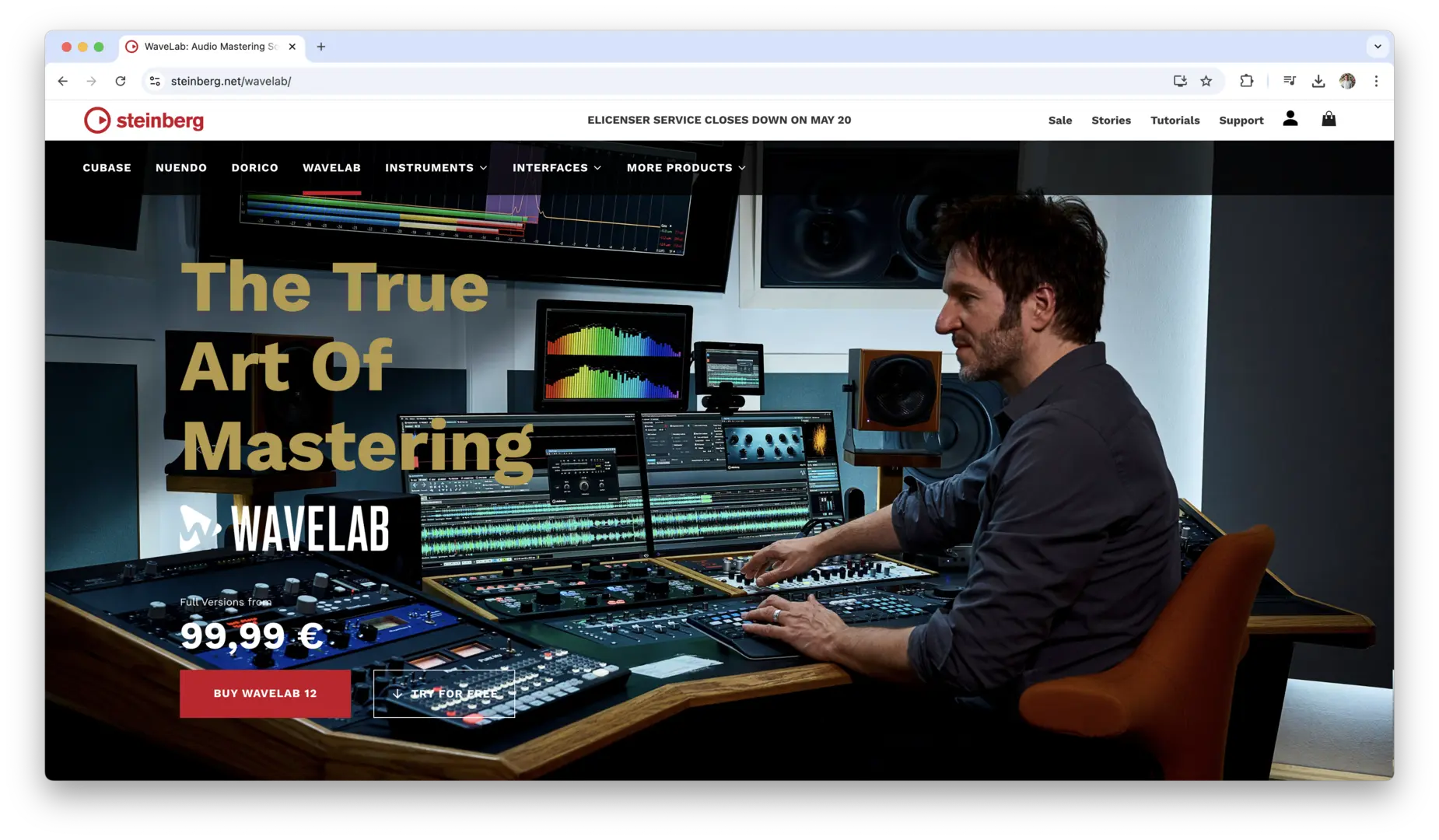Screen dimensions: 1439x840
Task: Click the Try For Free button
Action: coord(444,694)
